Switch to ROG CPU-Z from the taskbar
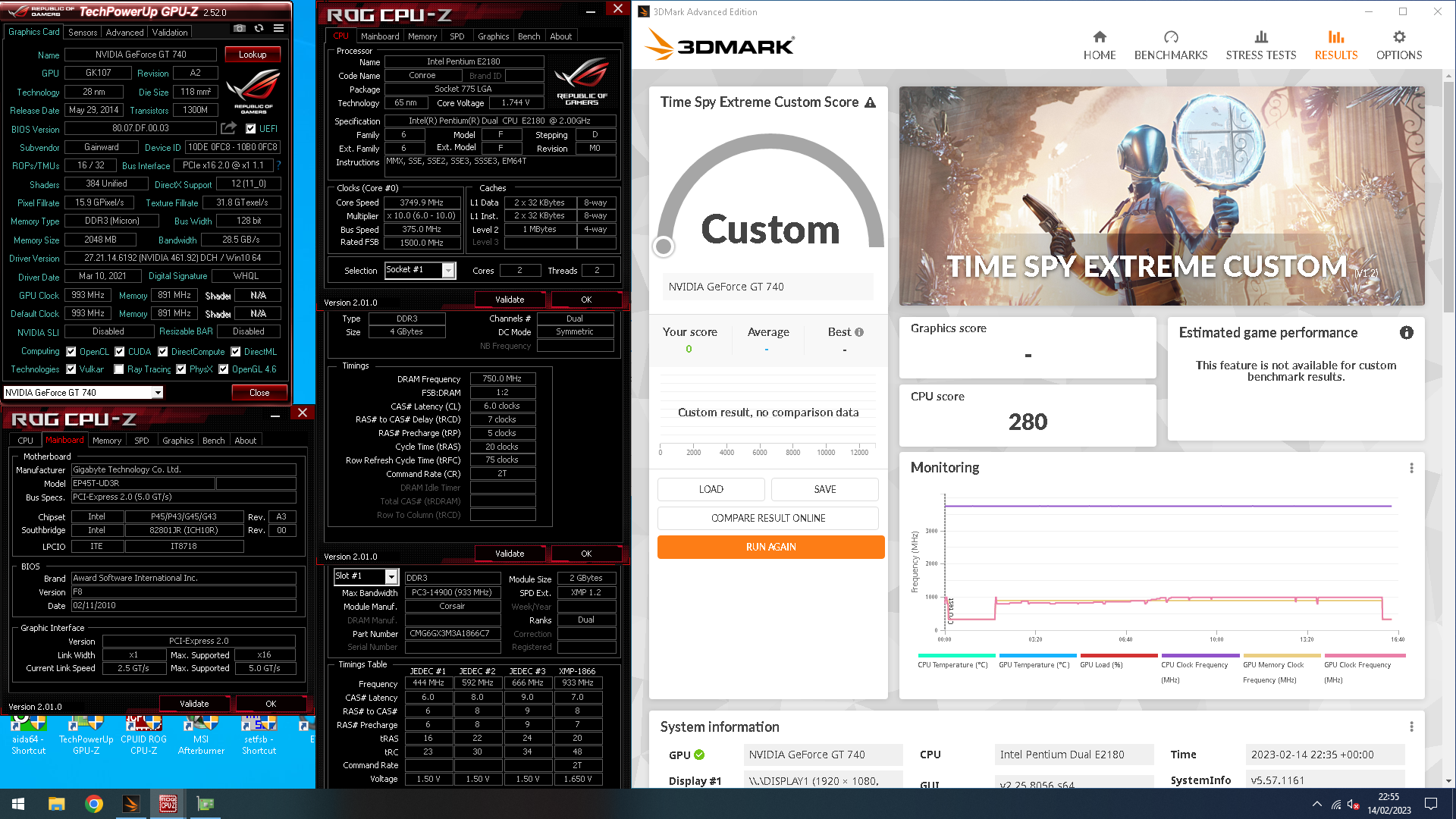 [168, 804]
